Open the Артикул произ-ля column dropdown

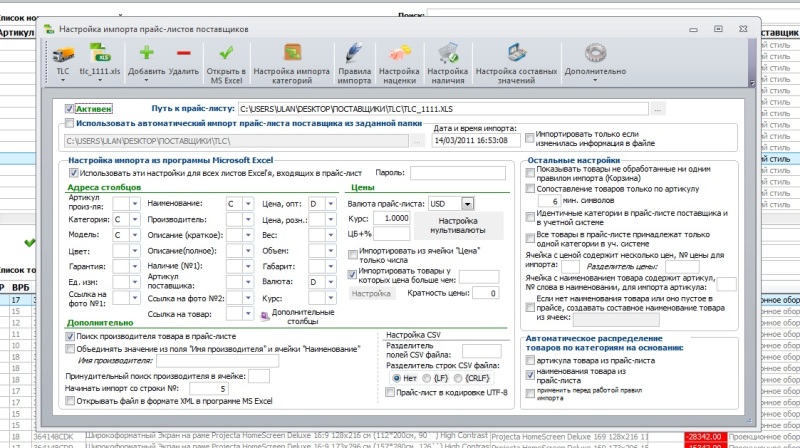coord(135,204)
